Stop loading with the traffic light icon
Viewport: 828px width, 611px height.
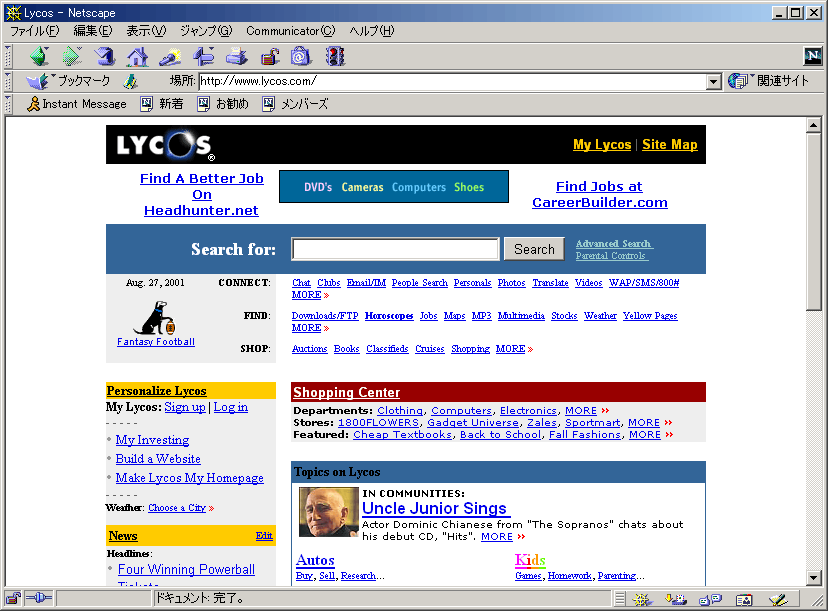(x=335, y=56)
